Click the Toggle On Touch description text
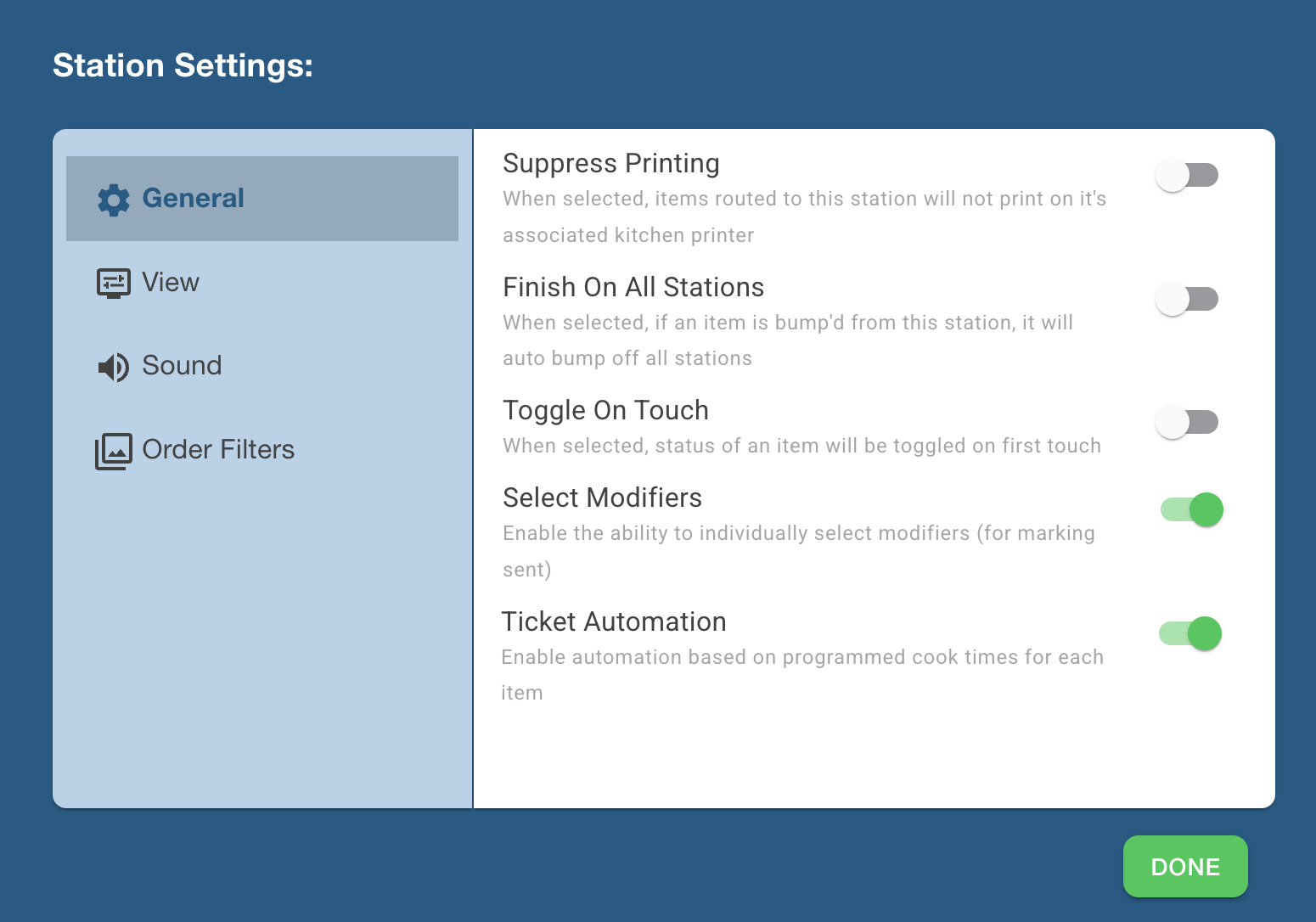 (x=801, y=446)
